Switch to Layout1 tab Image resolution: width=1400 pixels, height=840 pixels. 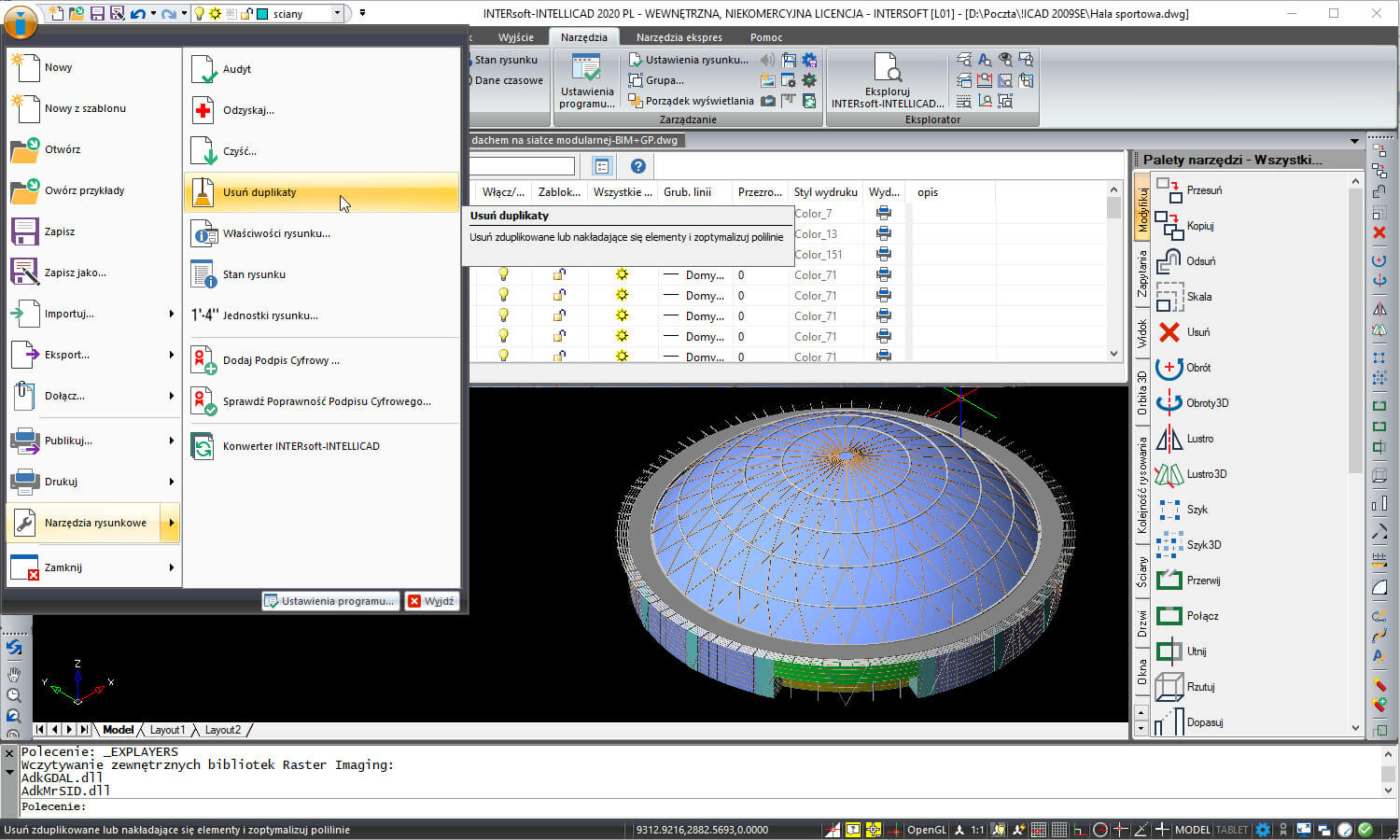point(168,730)
